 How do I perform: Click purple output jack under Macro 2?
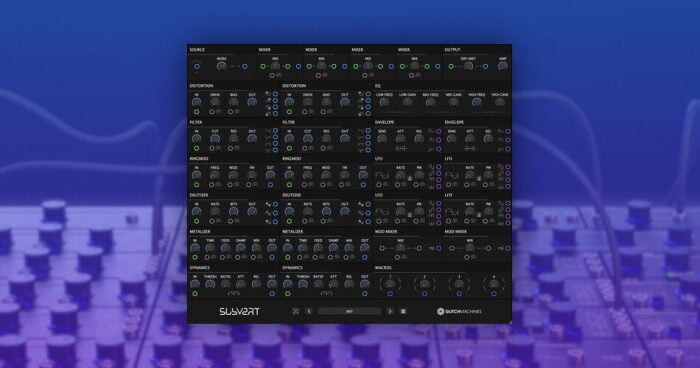[x=425, y=294]
